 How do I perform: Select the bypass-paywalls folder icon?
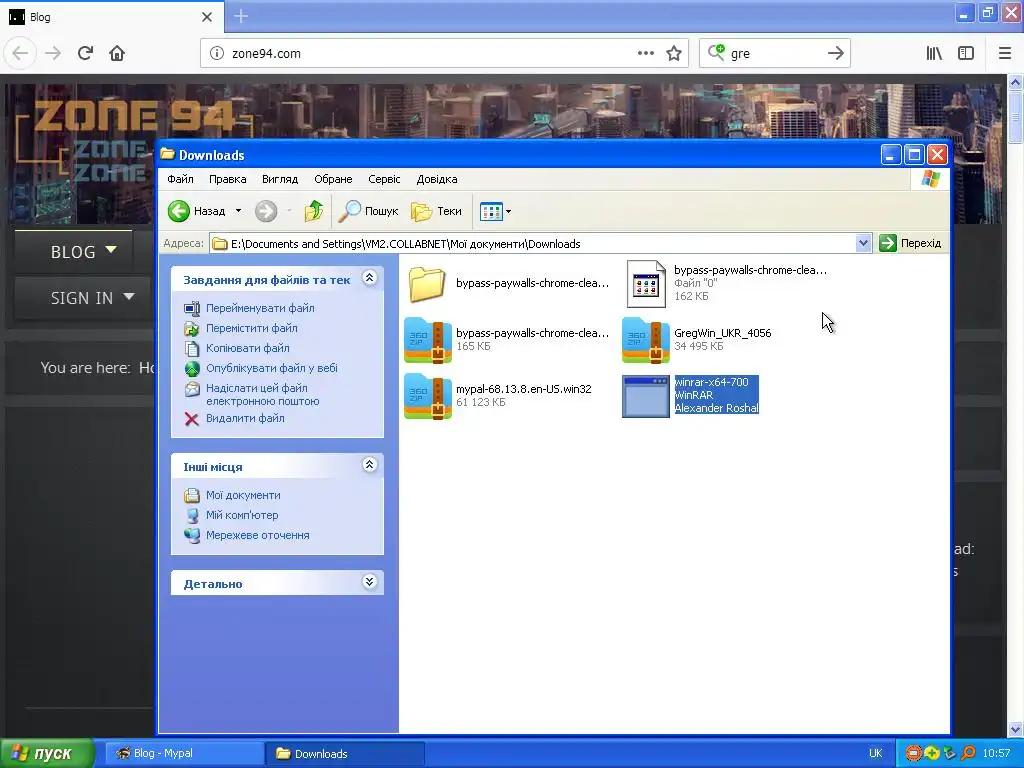pos(428,283)
